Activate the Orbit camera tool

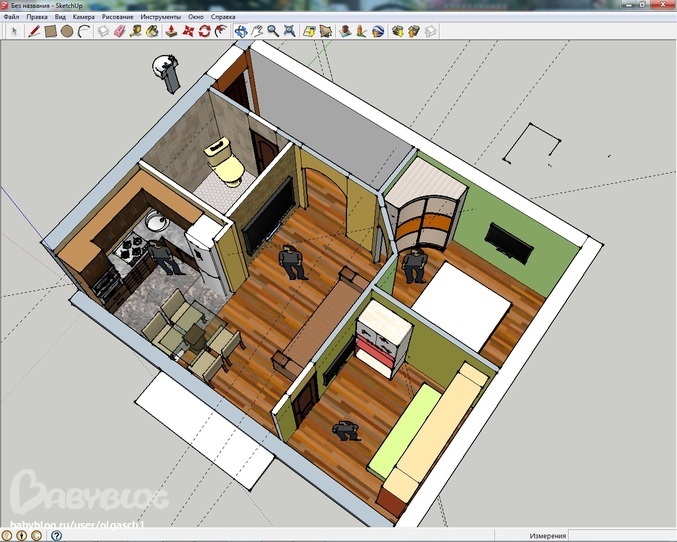coord(241,31)
